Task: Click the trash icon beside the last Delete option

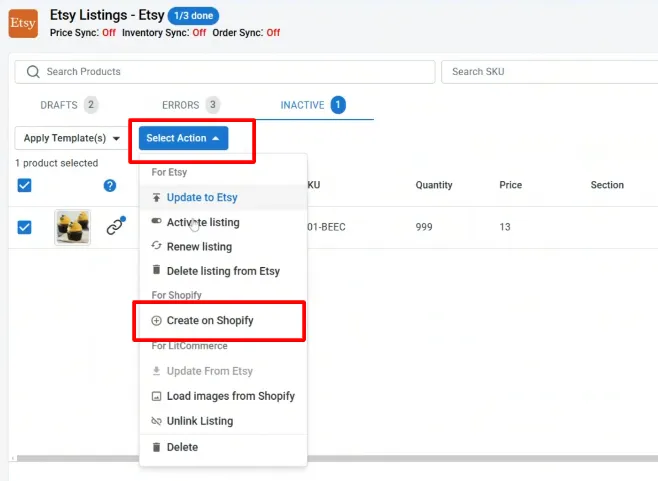Action: click(156, 447)
